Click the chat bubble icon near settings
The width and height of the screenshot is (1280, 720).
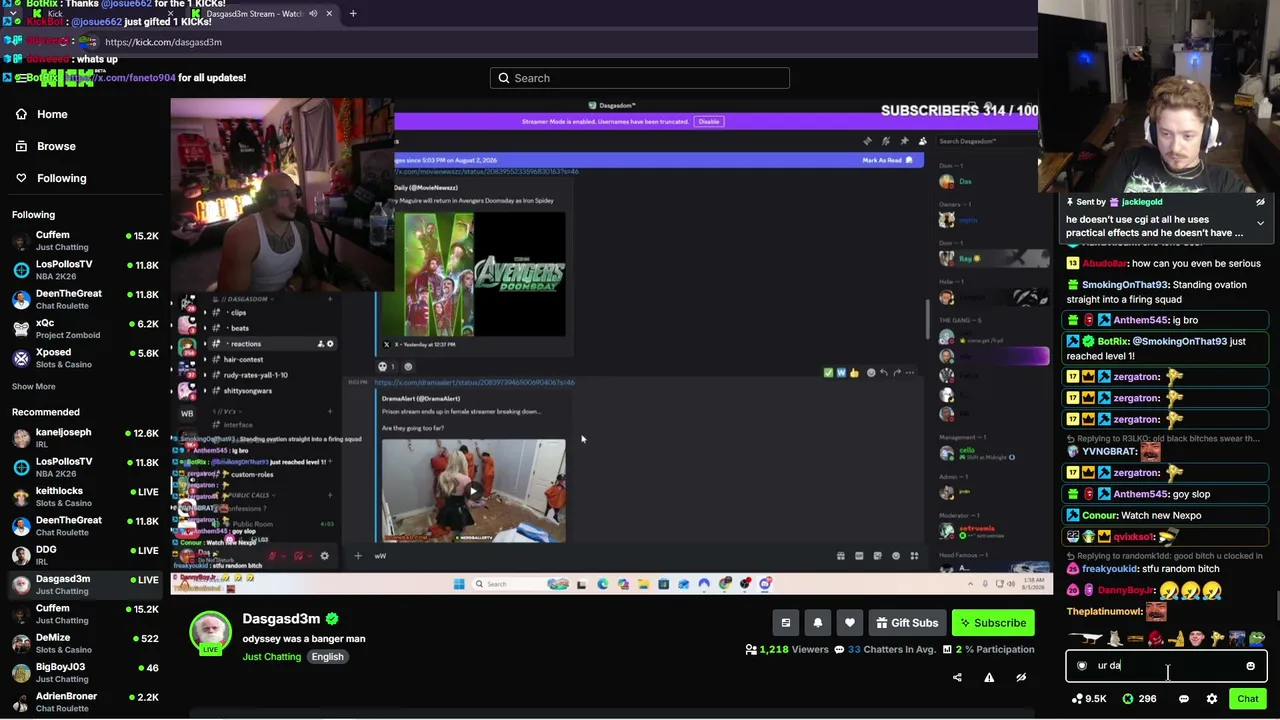click(x=1184, y=699)
